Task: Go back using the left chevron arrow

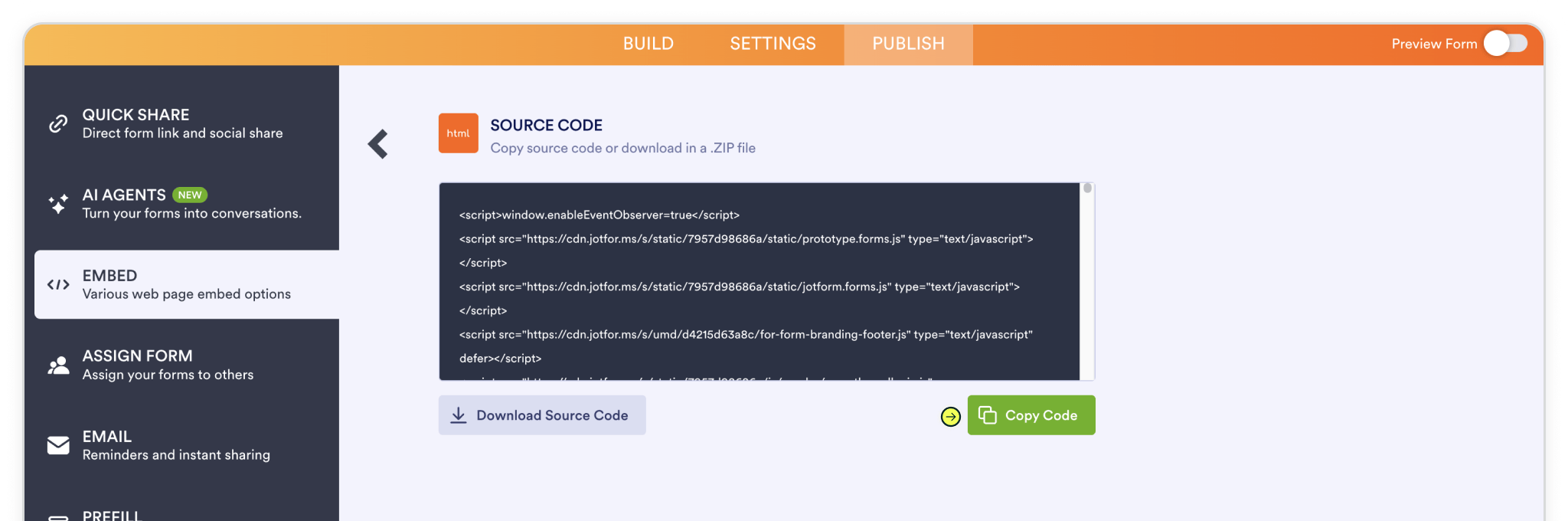Action: tap(378, 144)
